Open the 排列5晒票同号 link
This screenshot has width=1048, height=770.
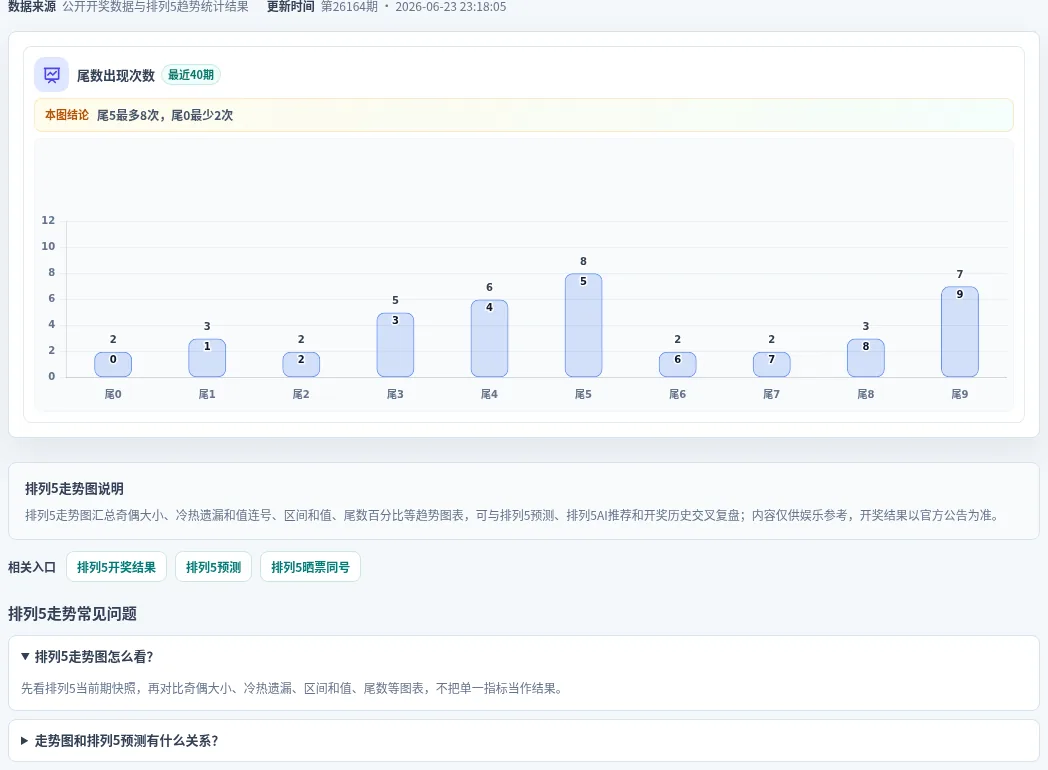(x=310, y=567)
